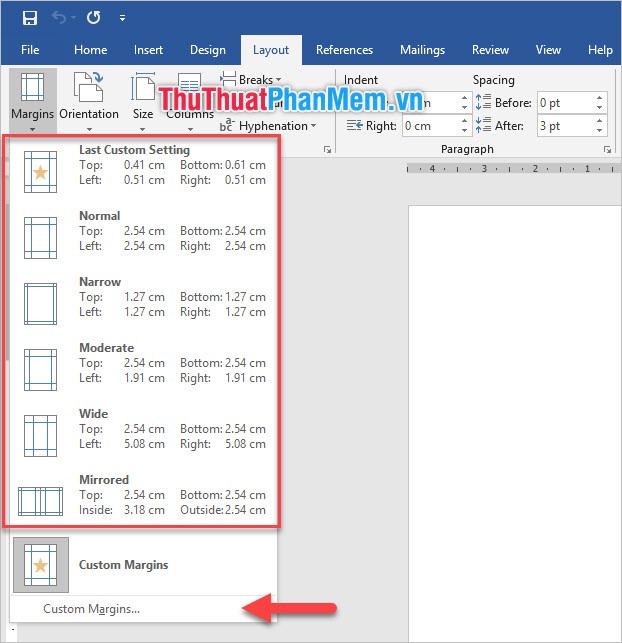Click the Spacing Before icon
The height and width of the screenshot is (643, 622).
pyautogui.click(x=483, y=102)
